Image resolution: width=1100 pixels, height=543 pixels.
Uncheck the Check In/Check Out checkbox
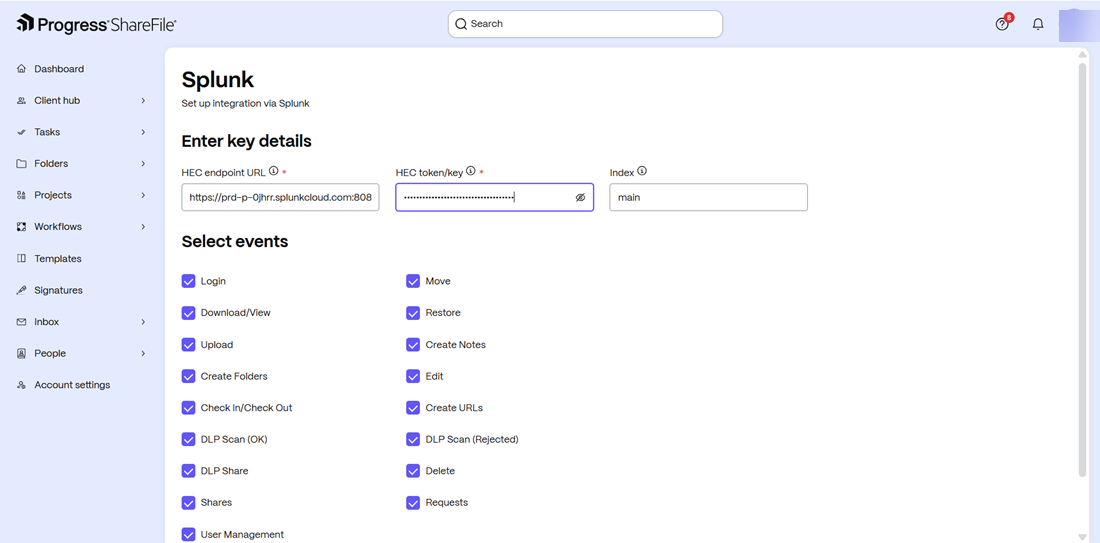(188, 408)
